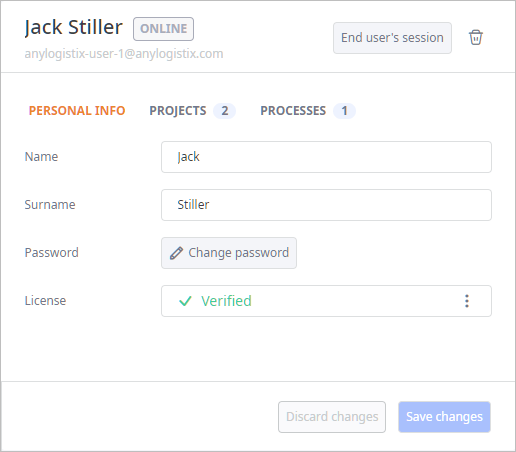This screenshot has width=516, height=452.
Task: Click the Projects count badge showing 2
Action: click(225, 111)
